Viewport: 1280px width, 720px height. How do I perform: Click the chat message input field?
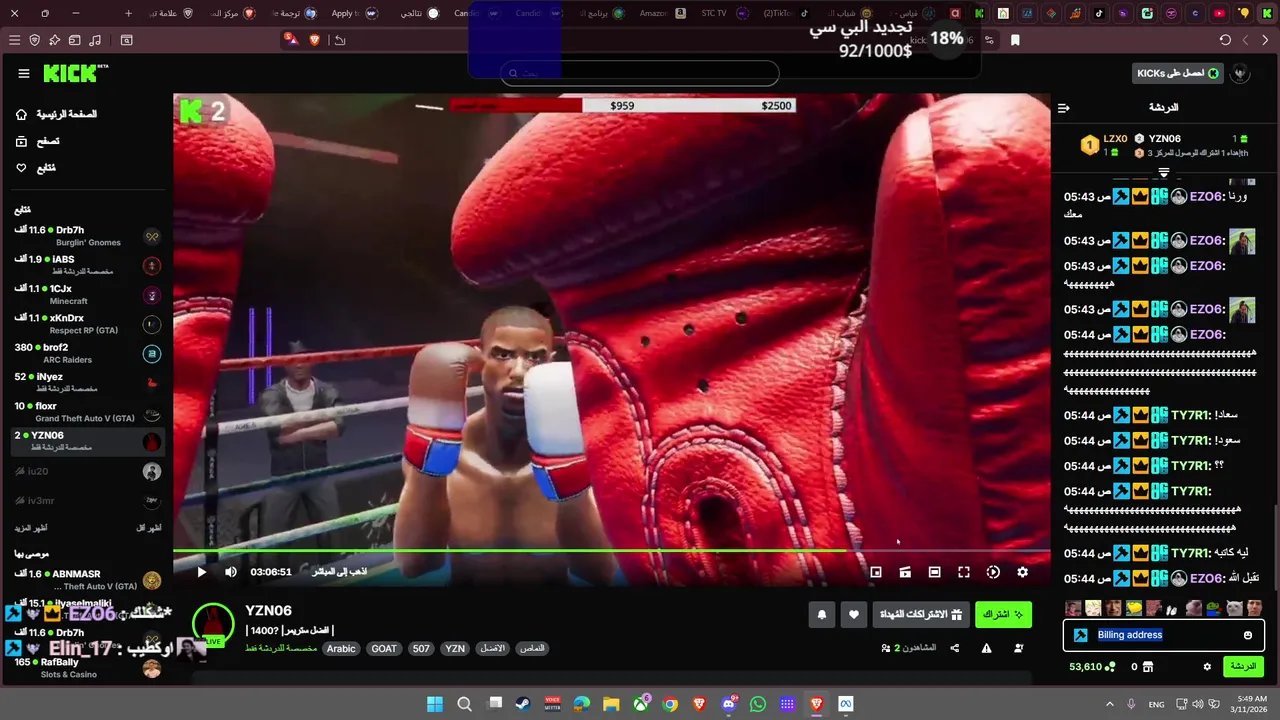click(x=1164, y=635)
